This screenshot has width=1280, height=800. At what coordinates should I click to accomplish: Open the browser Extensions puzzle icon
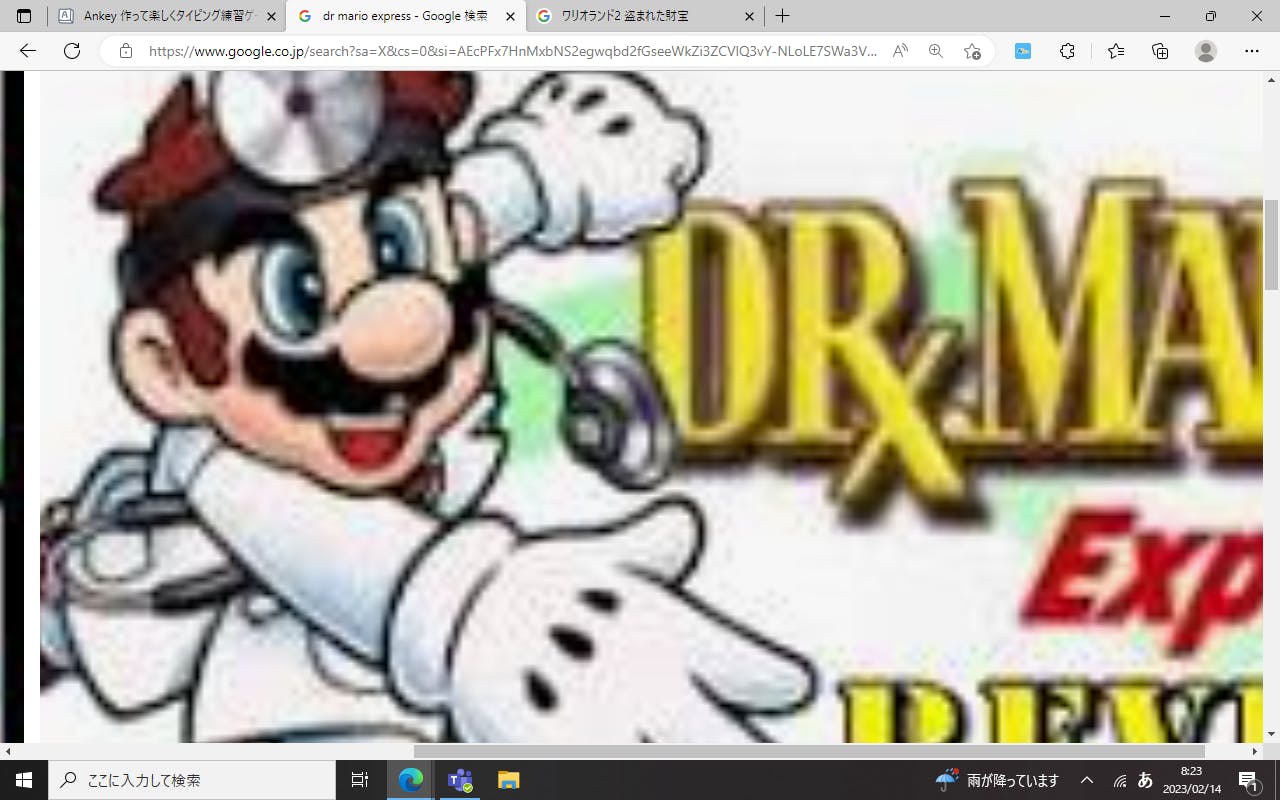pos(1067,51)
